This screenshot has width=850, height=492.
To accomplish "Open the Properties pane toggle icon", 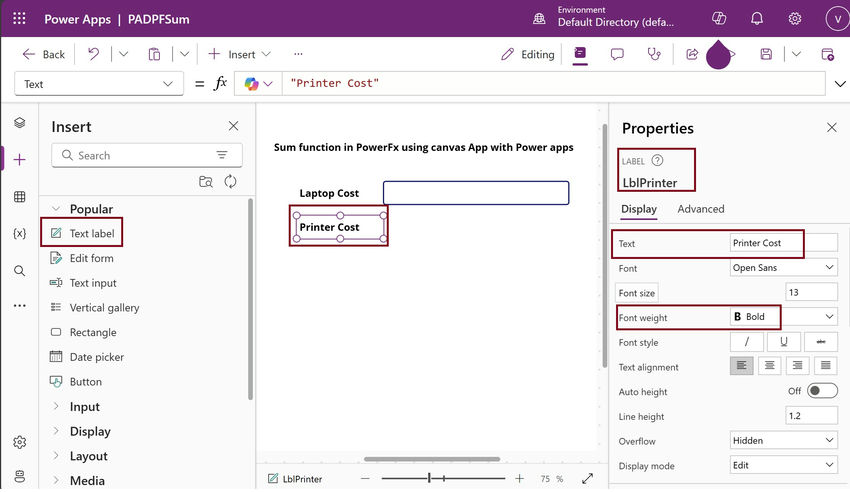I will [580, 53].
